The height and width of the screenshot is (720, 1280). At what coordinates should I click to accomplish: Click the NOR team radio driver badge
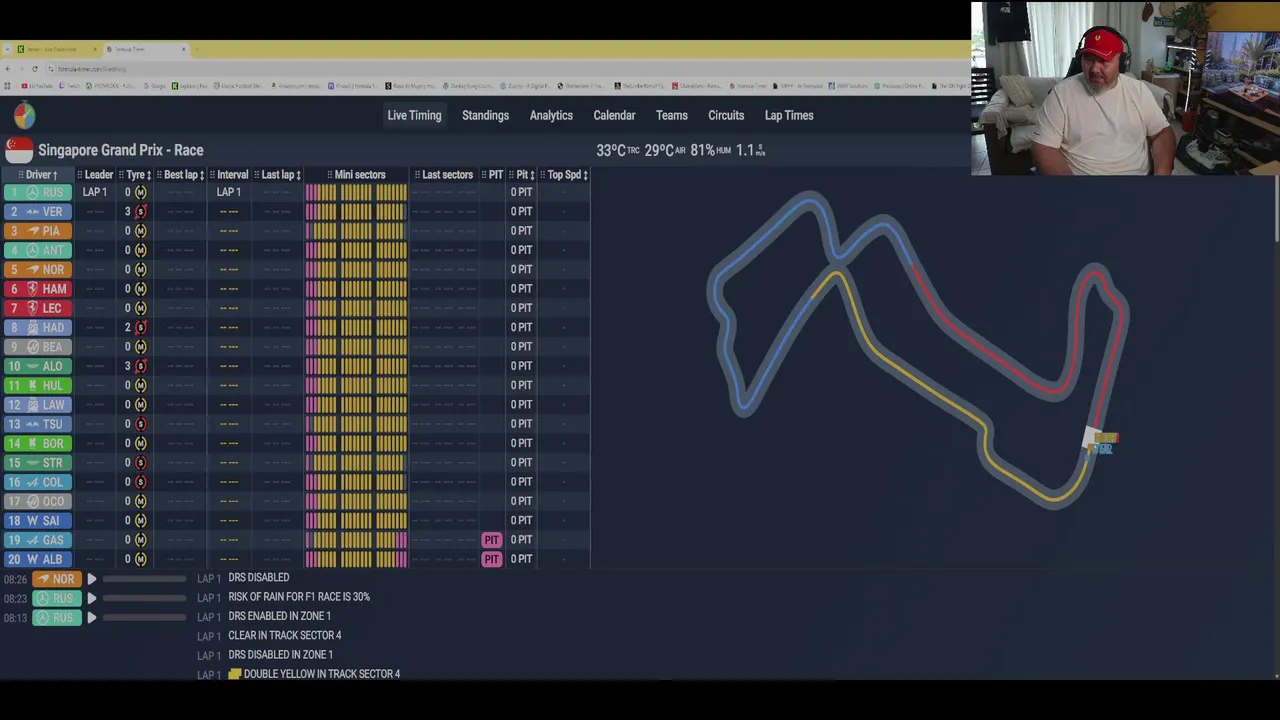56,579
